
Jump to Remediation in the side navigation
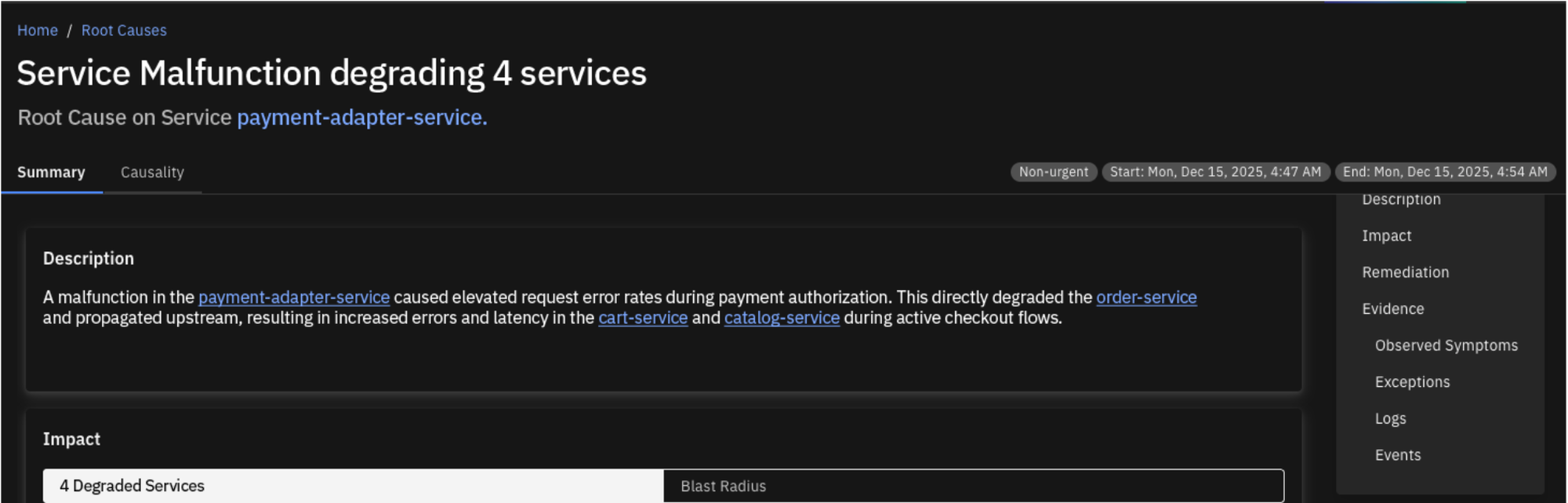[x=1405, y=272]
